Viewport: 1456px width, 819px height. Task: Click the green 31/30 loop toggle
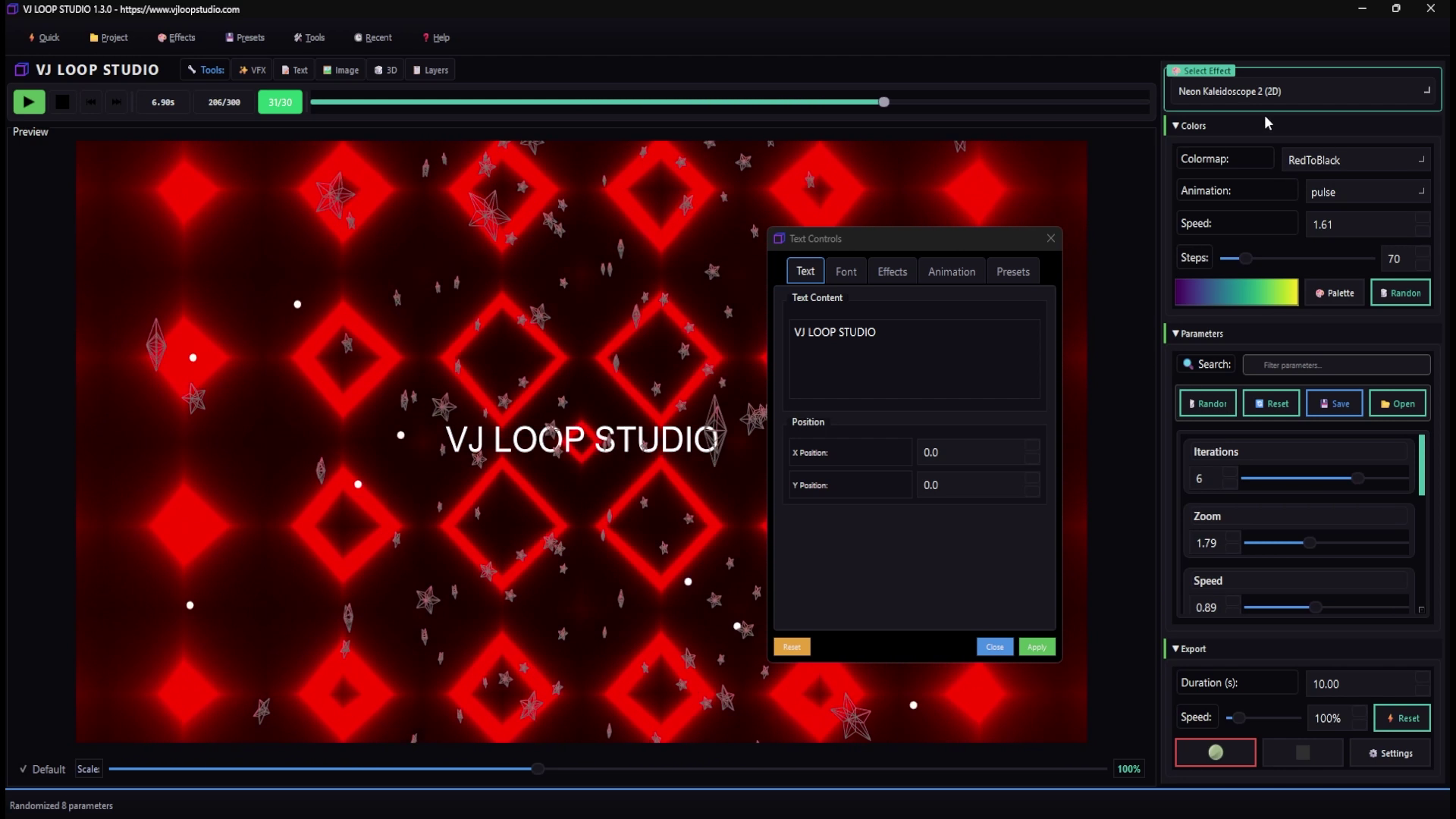pos(279,102)
